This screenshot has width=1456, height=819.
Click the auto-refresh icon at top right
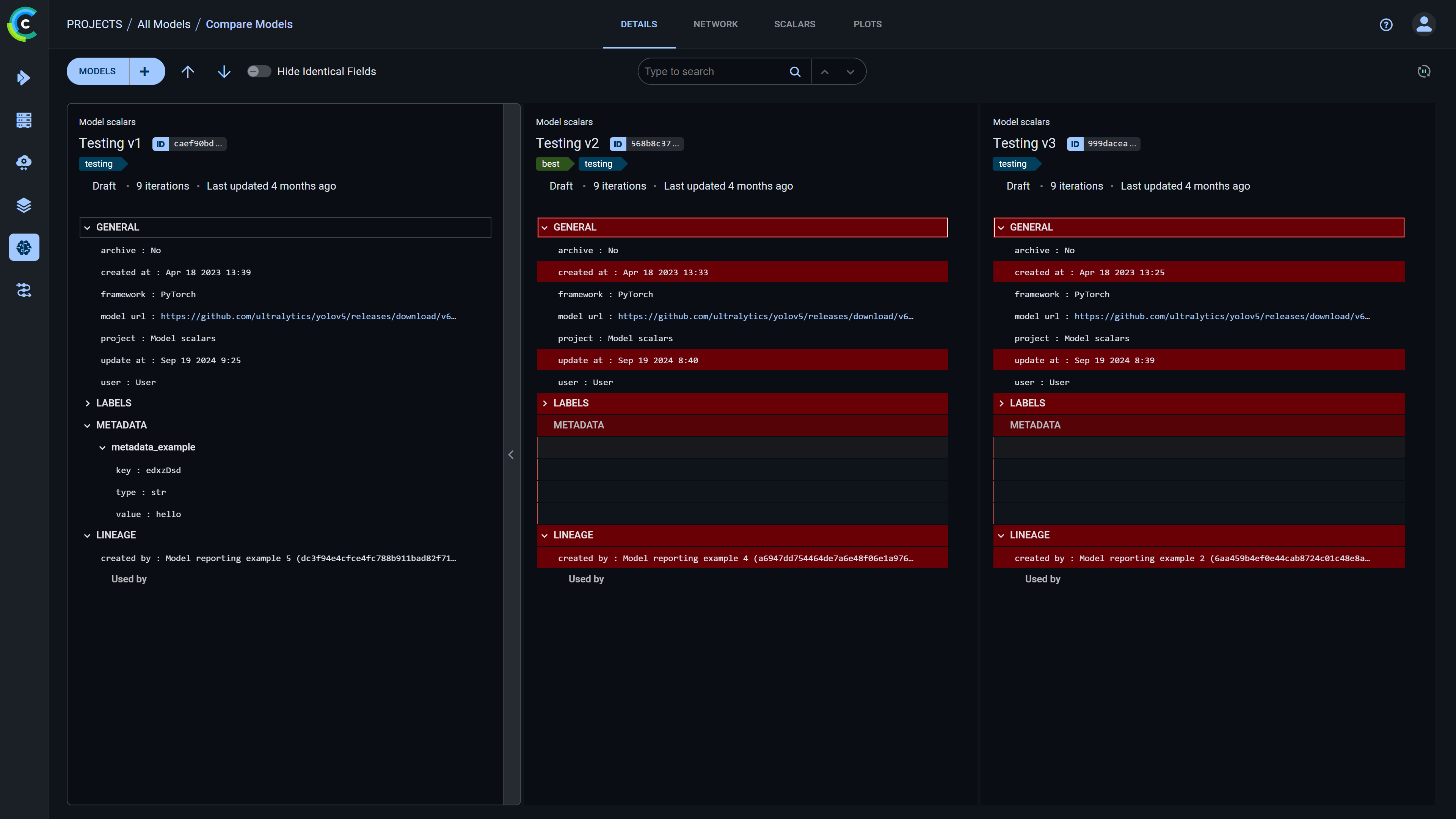1424,71
